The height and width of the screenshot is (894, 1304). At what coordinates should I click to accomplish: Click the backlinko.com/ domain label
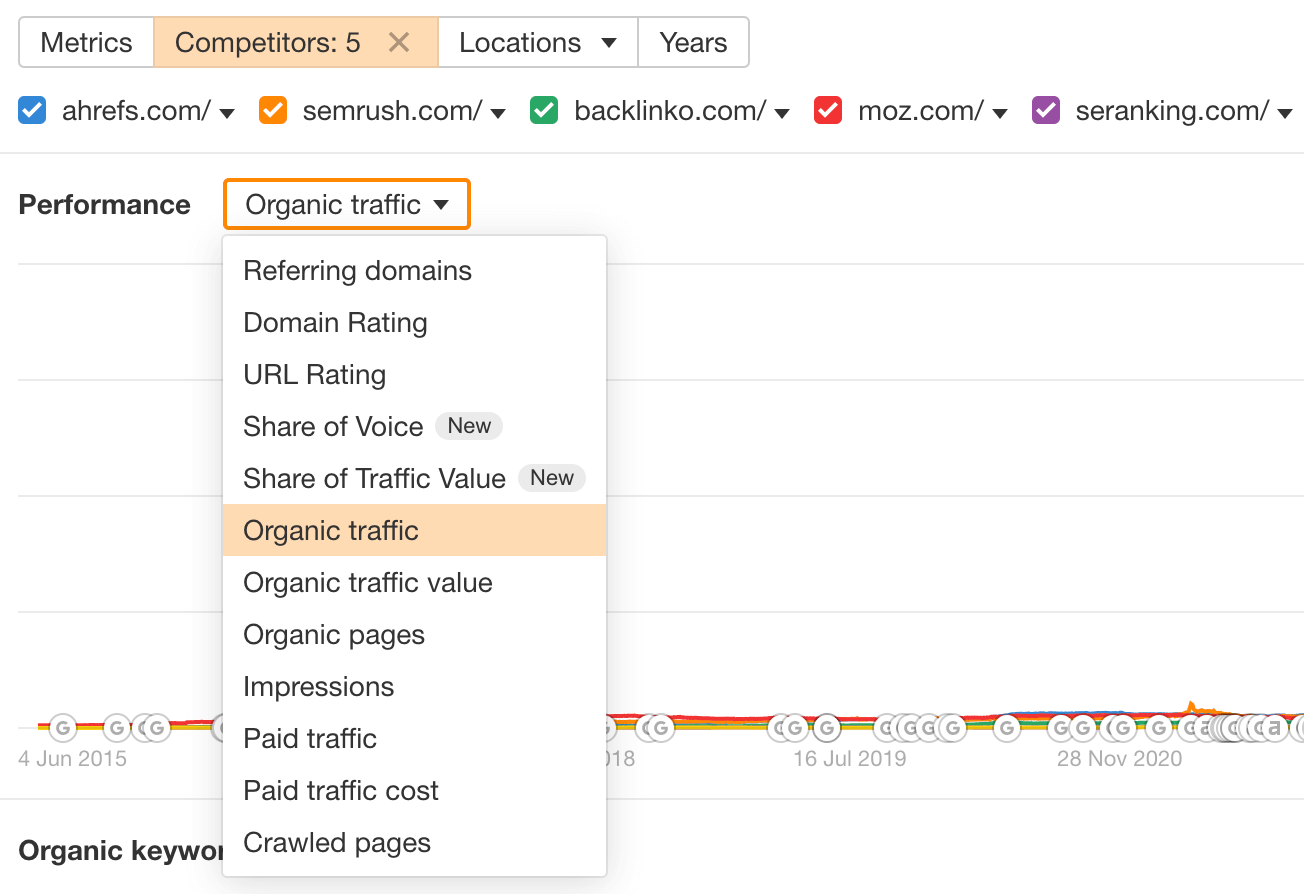pyautogui.click(x=670, y=111)
